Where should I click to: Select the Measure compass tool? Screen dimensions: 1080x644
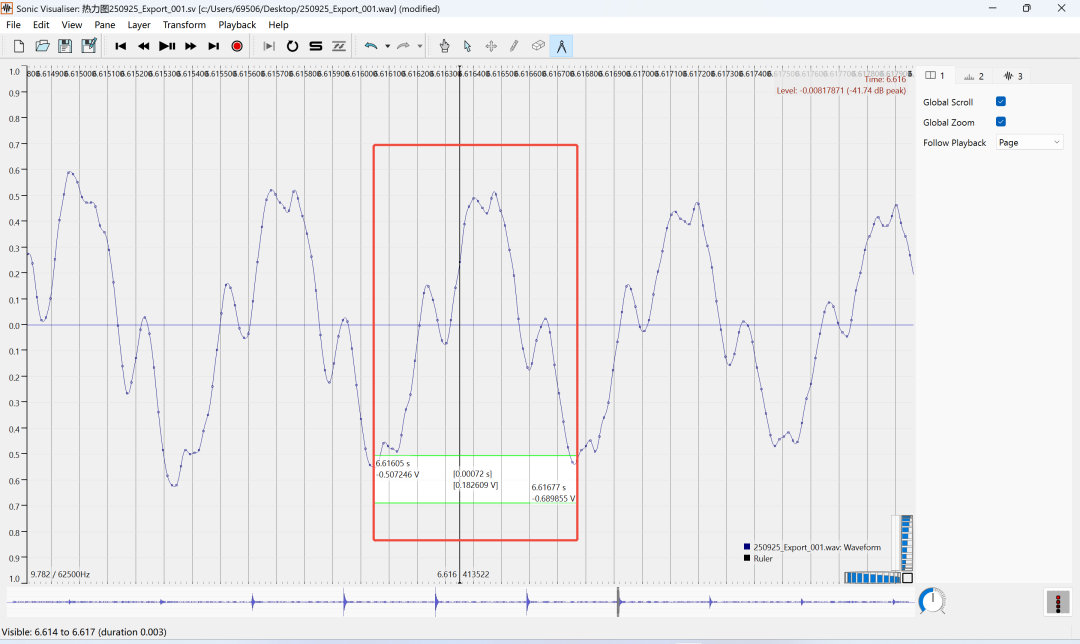click(561, 46)
